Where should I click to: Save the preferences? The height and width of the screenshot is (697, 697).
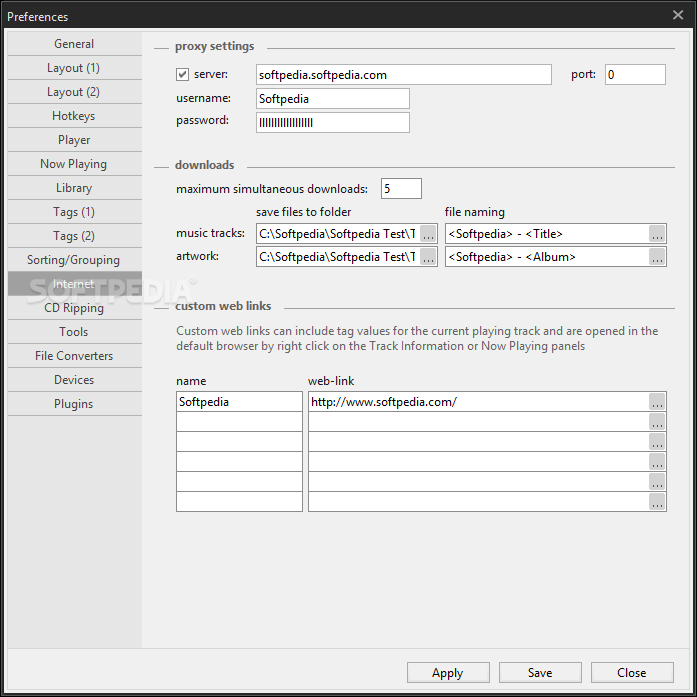[540, 673]
